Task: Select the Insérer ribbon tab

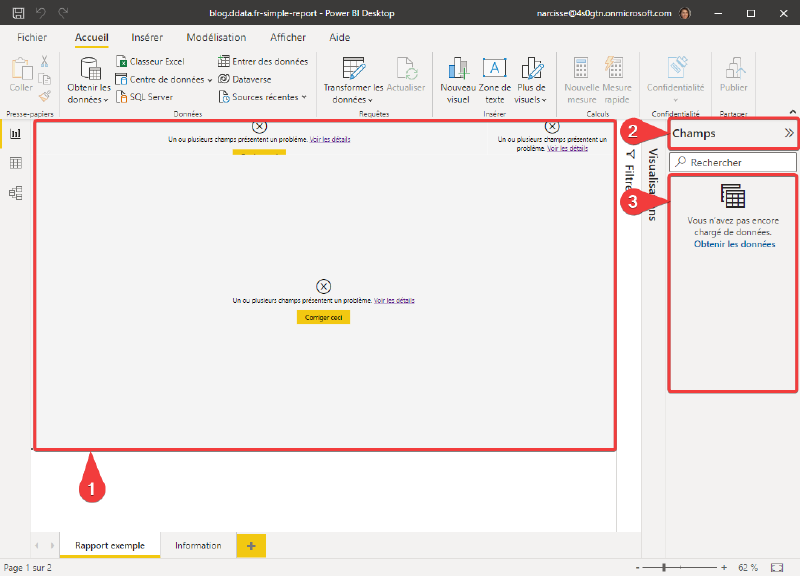Action: click(147, 37)
